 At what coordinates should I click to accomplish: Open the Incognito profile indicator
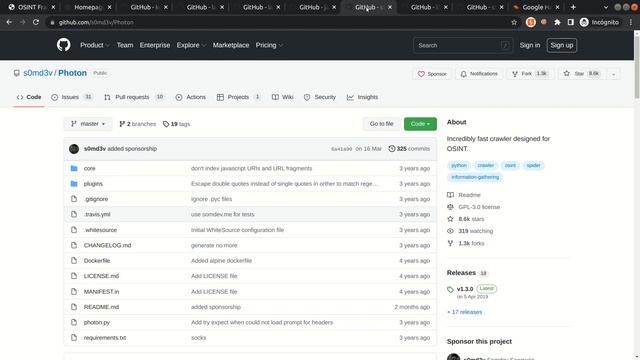(x=599, y=22)
